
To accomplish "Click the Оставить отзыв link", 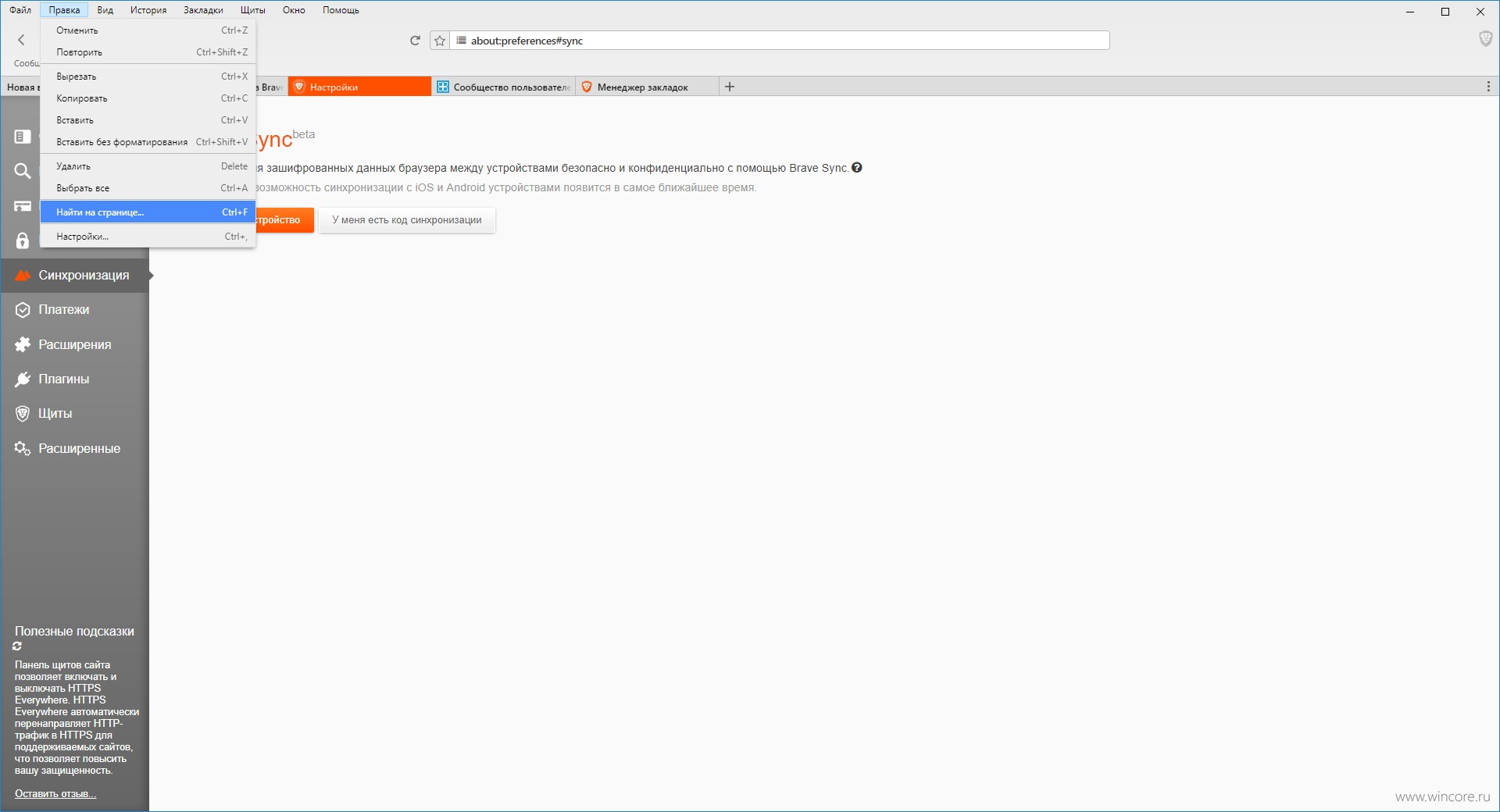I will pyautogui.click(x=55, y=794).
